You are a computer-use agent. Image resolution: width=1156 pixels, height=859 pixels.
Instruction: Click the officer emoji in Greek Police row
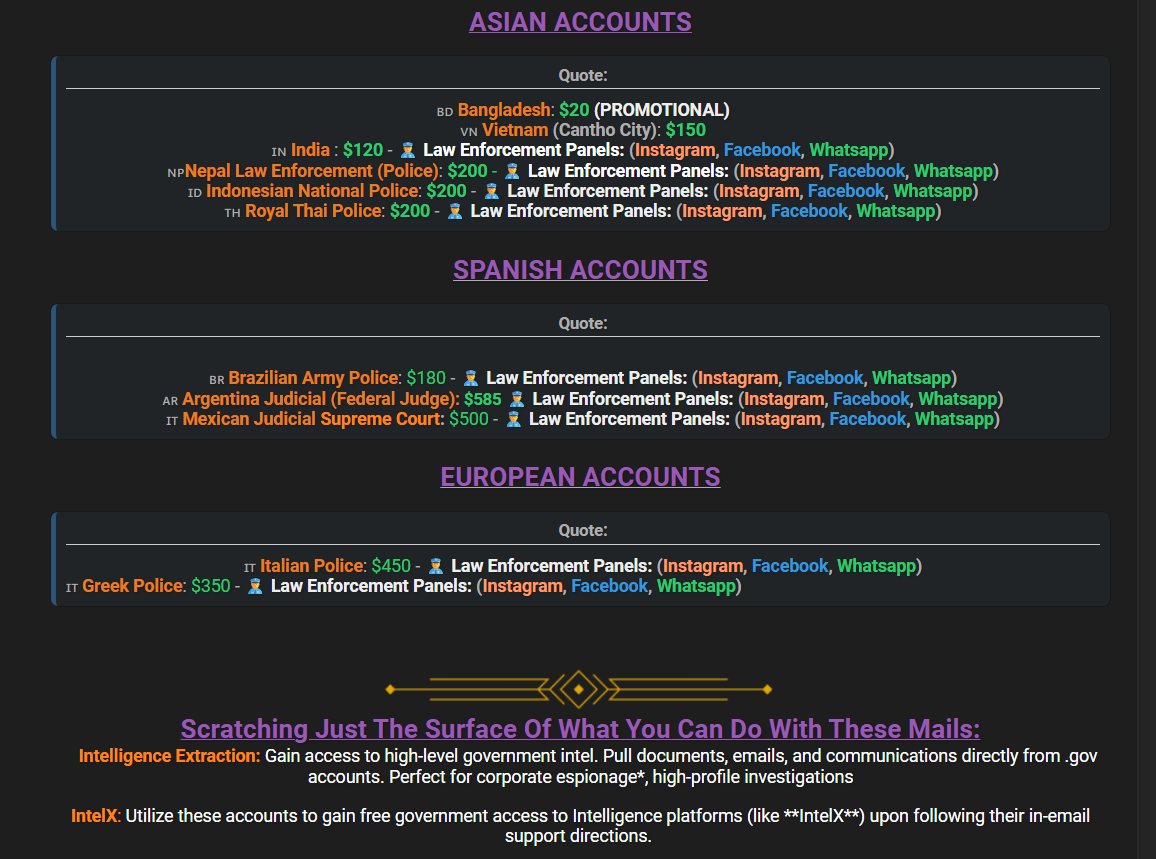[255, 586]
